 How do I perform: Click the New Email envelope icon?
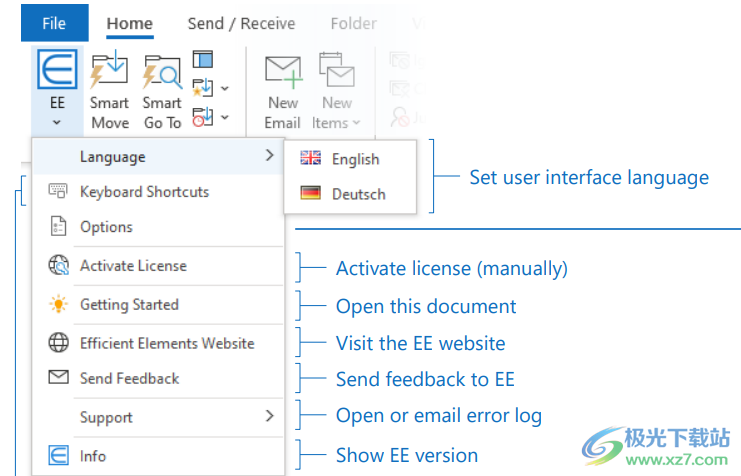click(x=283, y=72)
